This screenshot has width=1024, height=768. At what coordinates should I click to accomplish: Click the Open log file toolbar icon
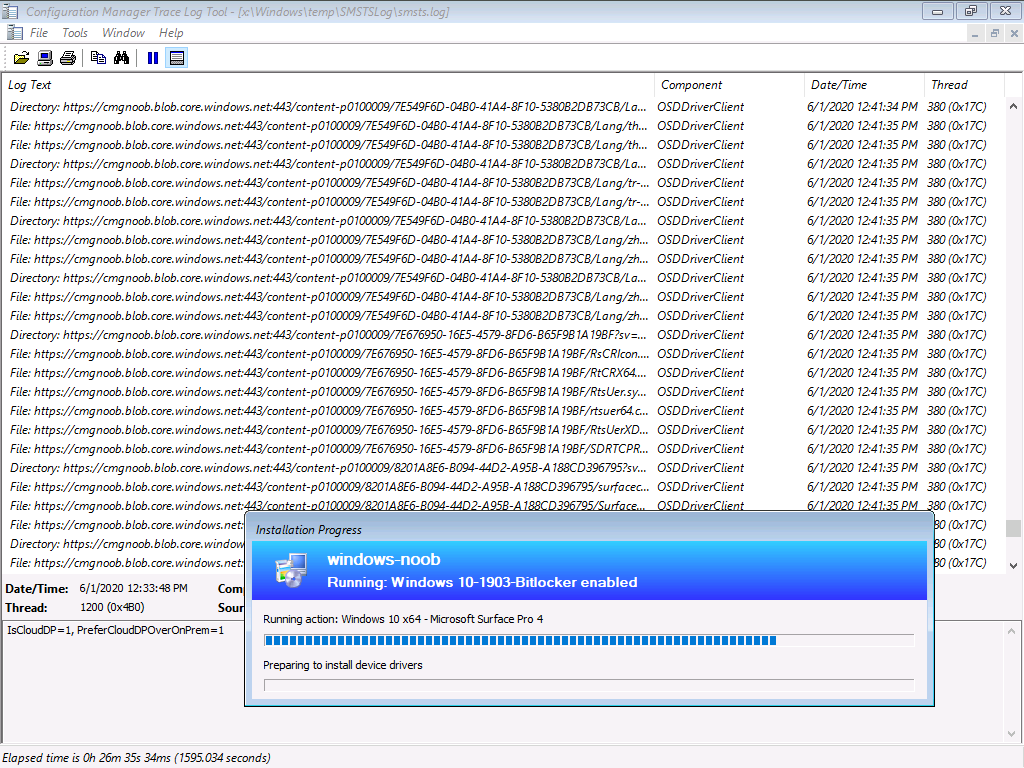(22, 58)
